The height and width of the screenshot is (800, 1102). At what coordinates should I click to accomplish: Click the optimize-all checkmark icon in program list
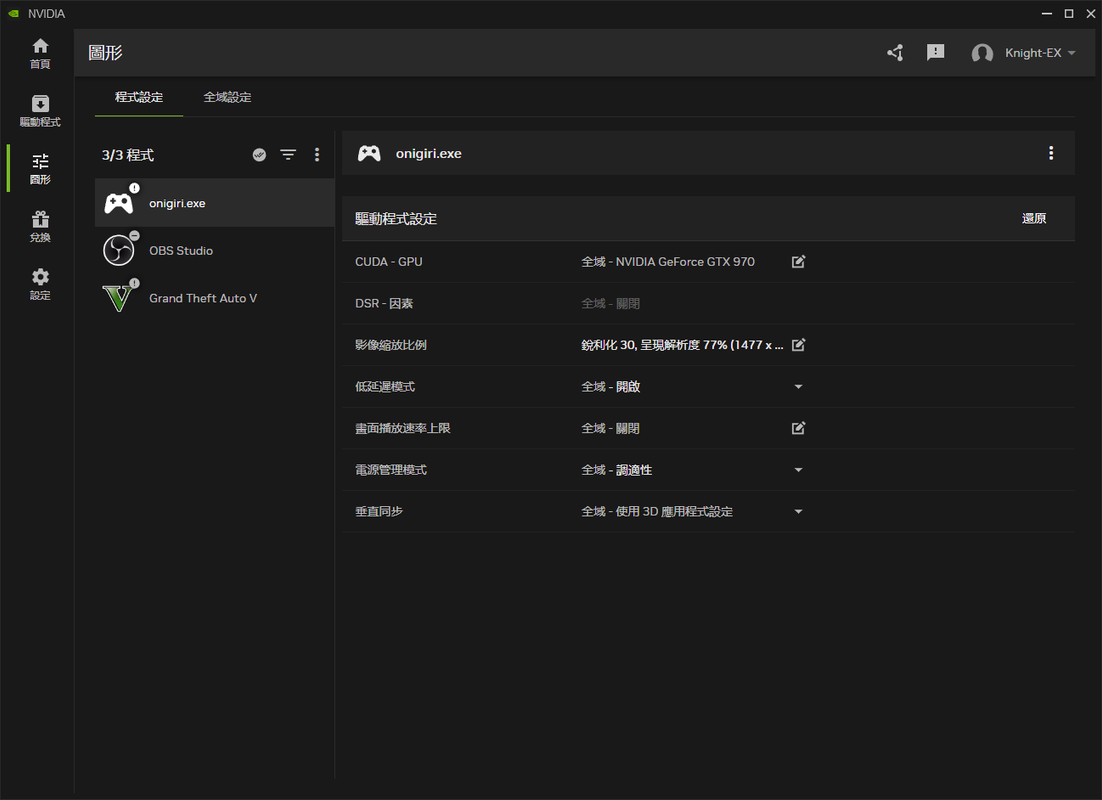[x=259, y=155]
